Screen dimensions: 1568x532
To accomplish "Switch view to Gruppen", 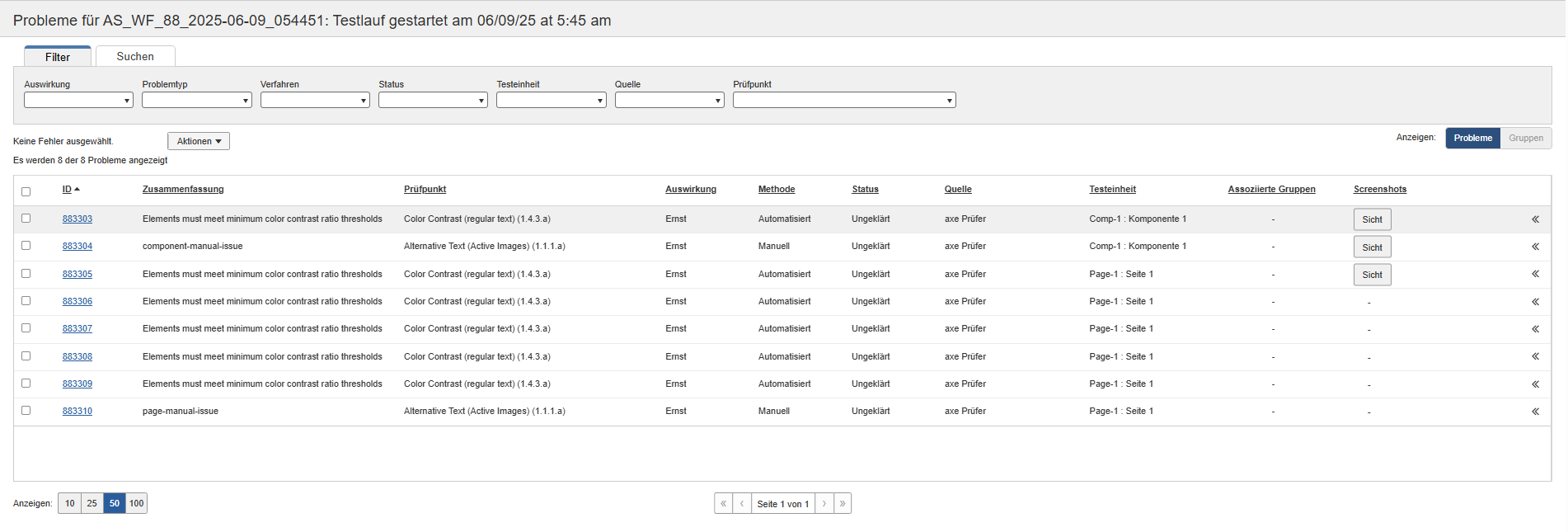I will click(x=1525, y=138).
